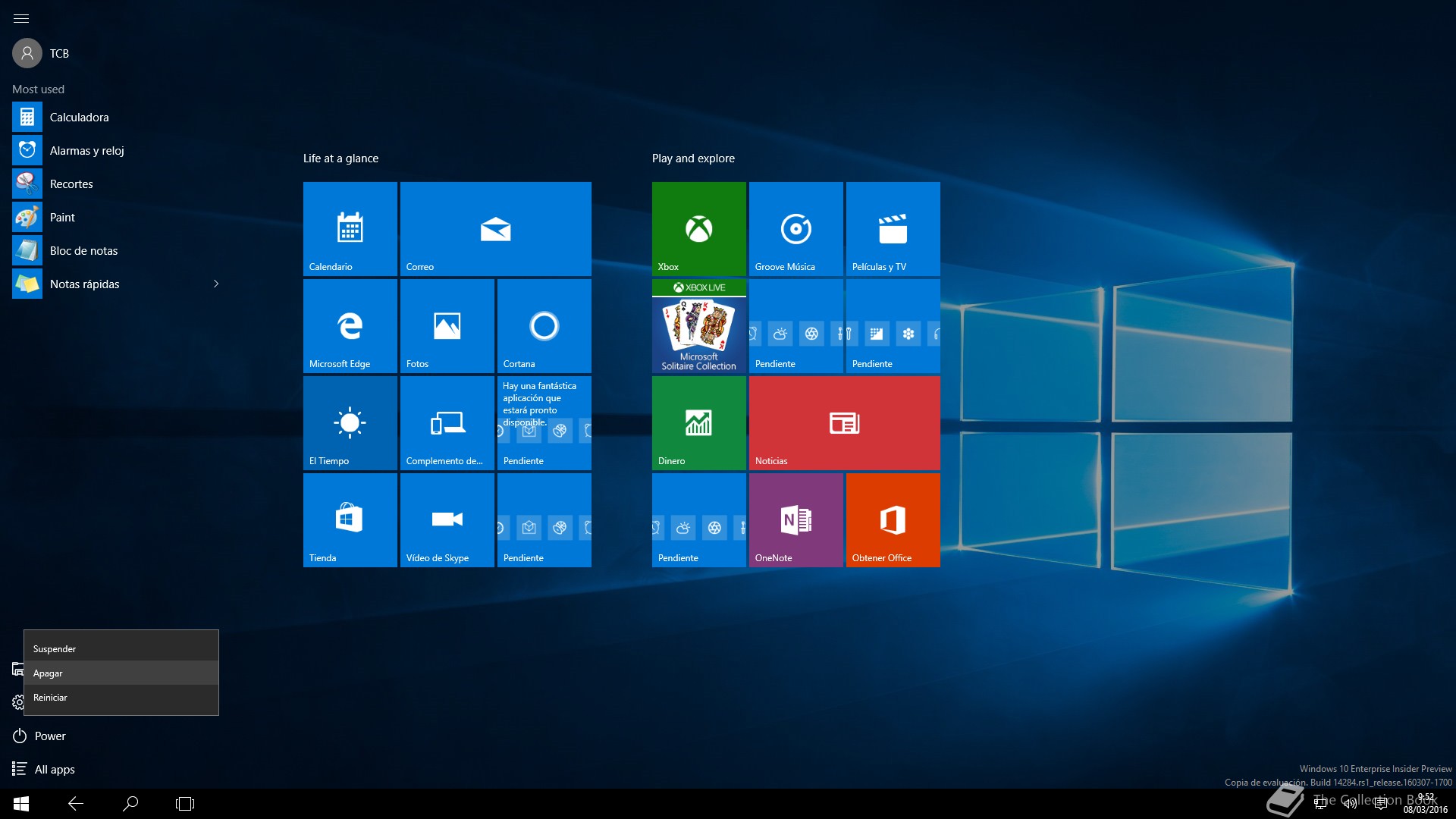Open the Calendario tile

[350, 229]
